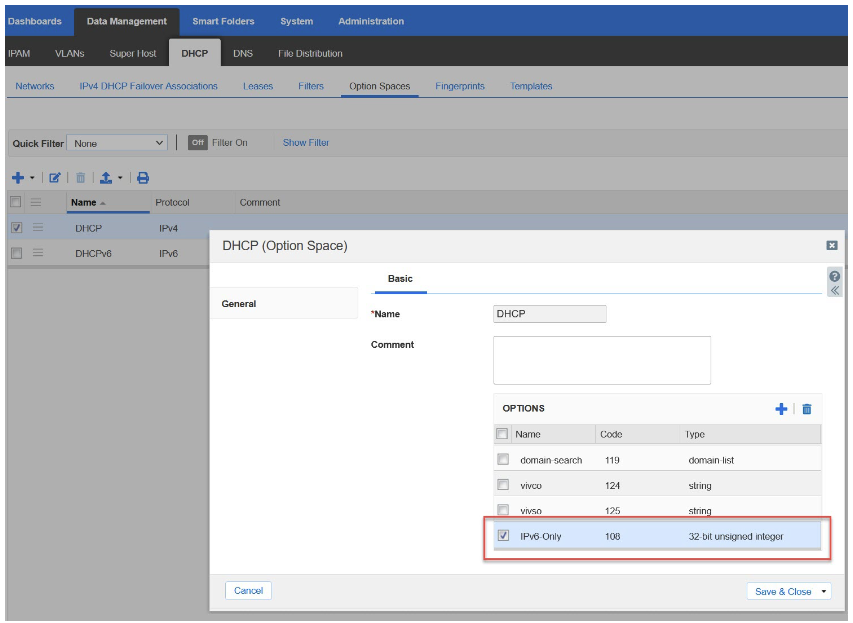Click the help question mark icon
The height and width of the screenshot is (623, 853).
pos(834,275)
